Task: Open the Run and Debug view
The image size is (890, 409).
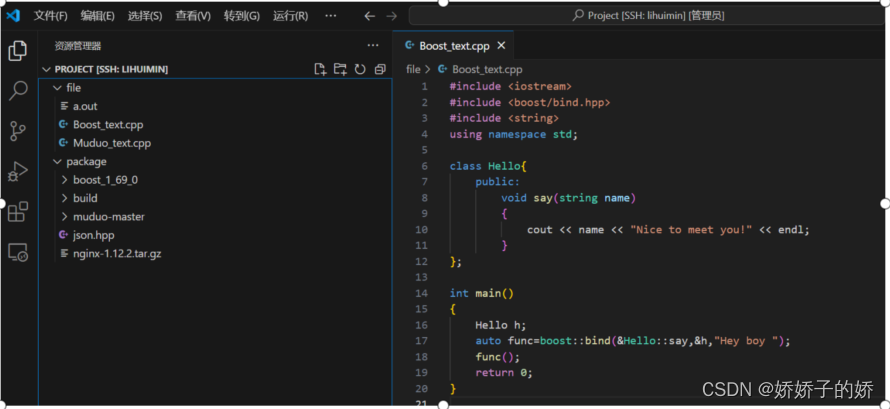Action: 18,172
